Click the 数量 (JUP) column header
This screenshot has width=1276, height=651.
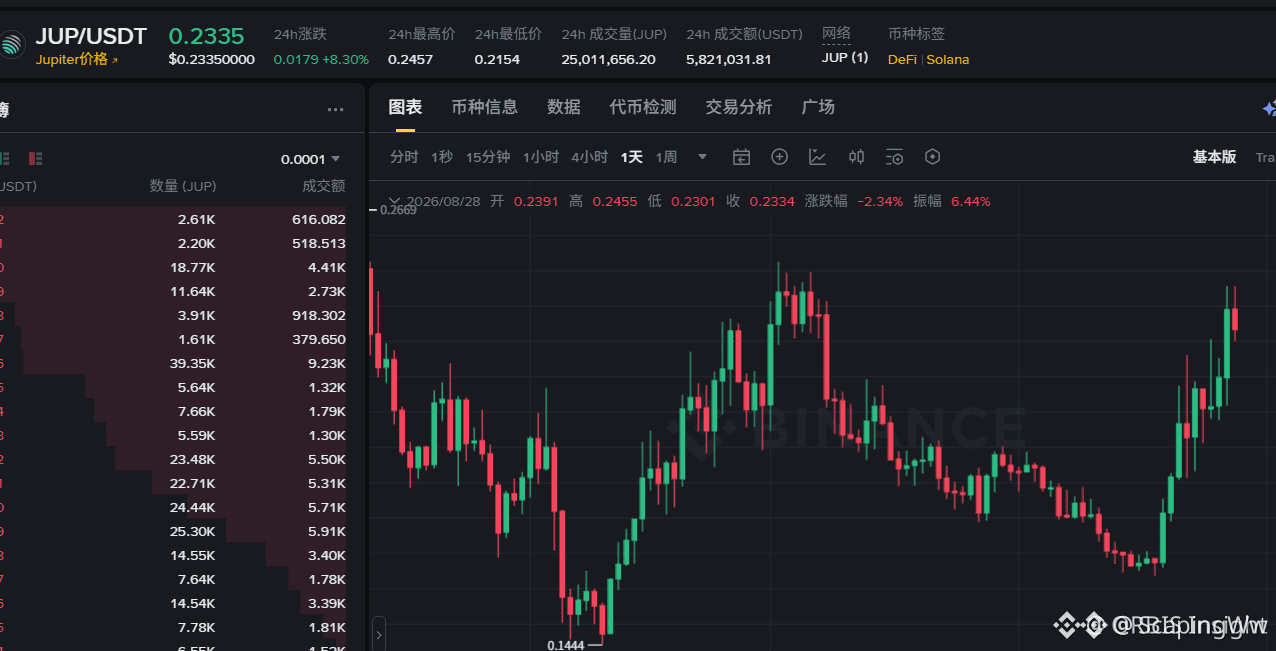(183, 186)
